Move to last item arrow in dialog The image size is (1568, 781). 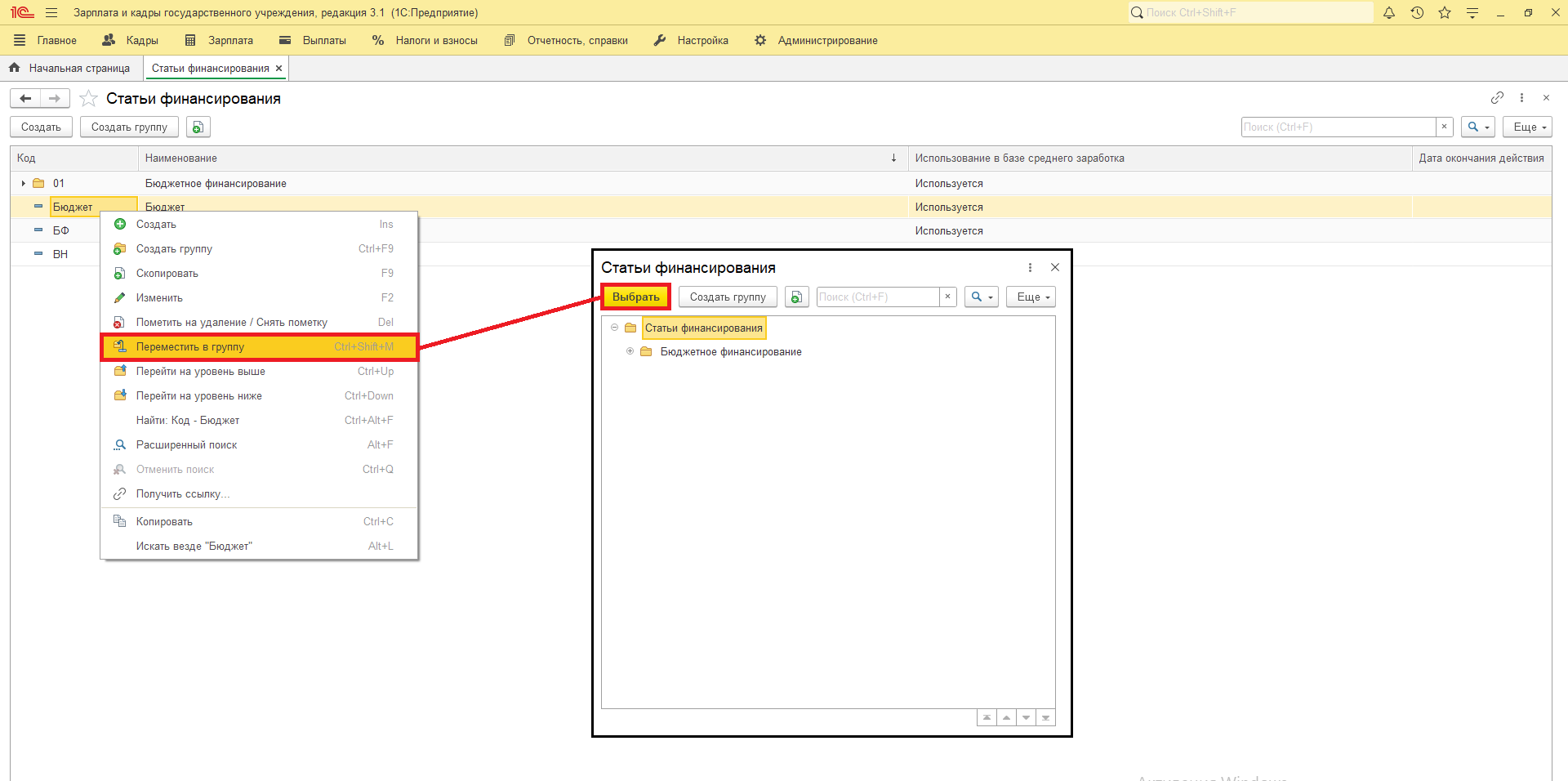pyautogui.click(x=1045, y=717)
